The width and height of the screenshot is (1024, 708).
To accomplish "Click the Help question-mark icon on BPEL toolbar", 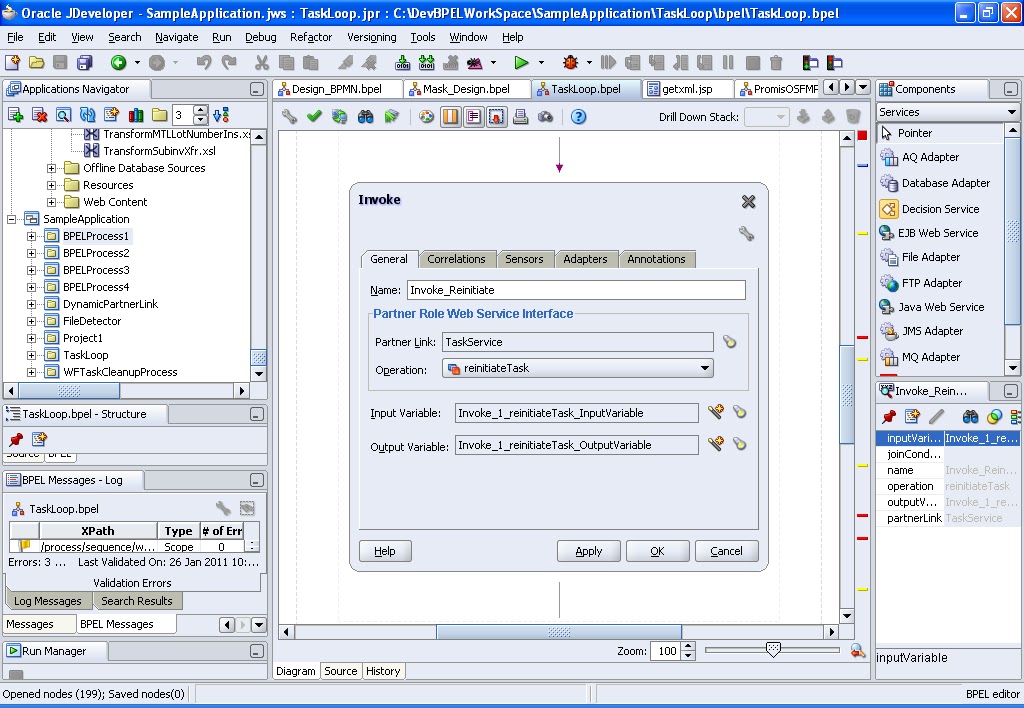I will [578, 115].
